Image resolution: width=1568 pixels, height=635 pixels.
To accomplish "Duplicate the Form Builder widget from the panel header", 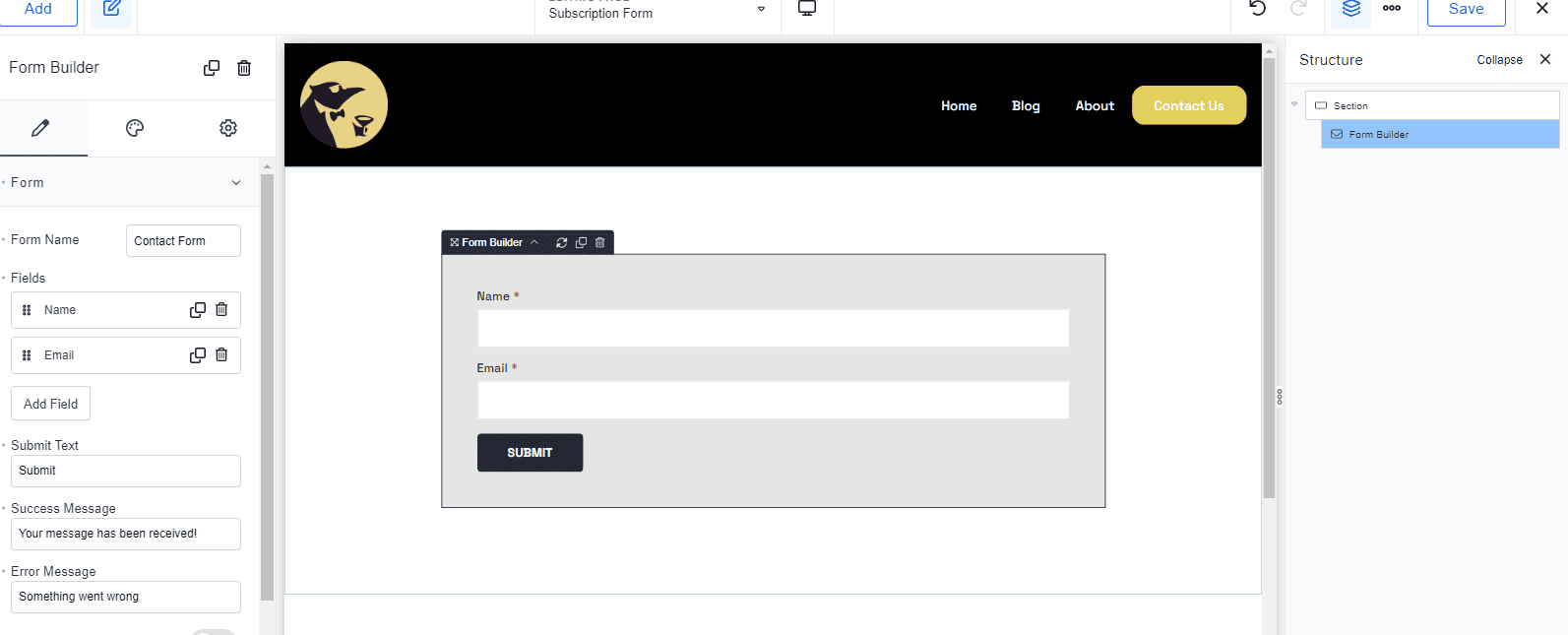I will (x=212, y=68).
